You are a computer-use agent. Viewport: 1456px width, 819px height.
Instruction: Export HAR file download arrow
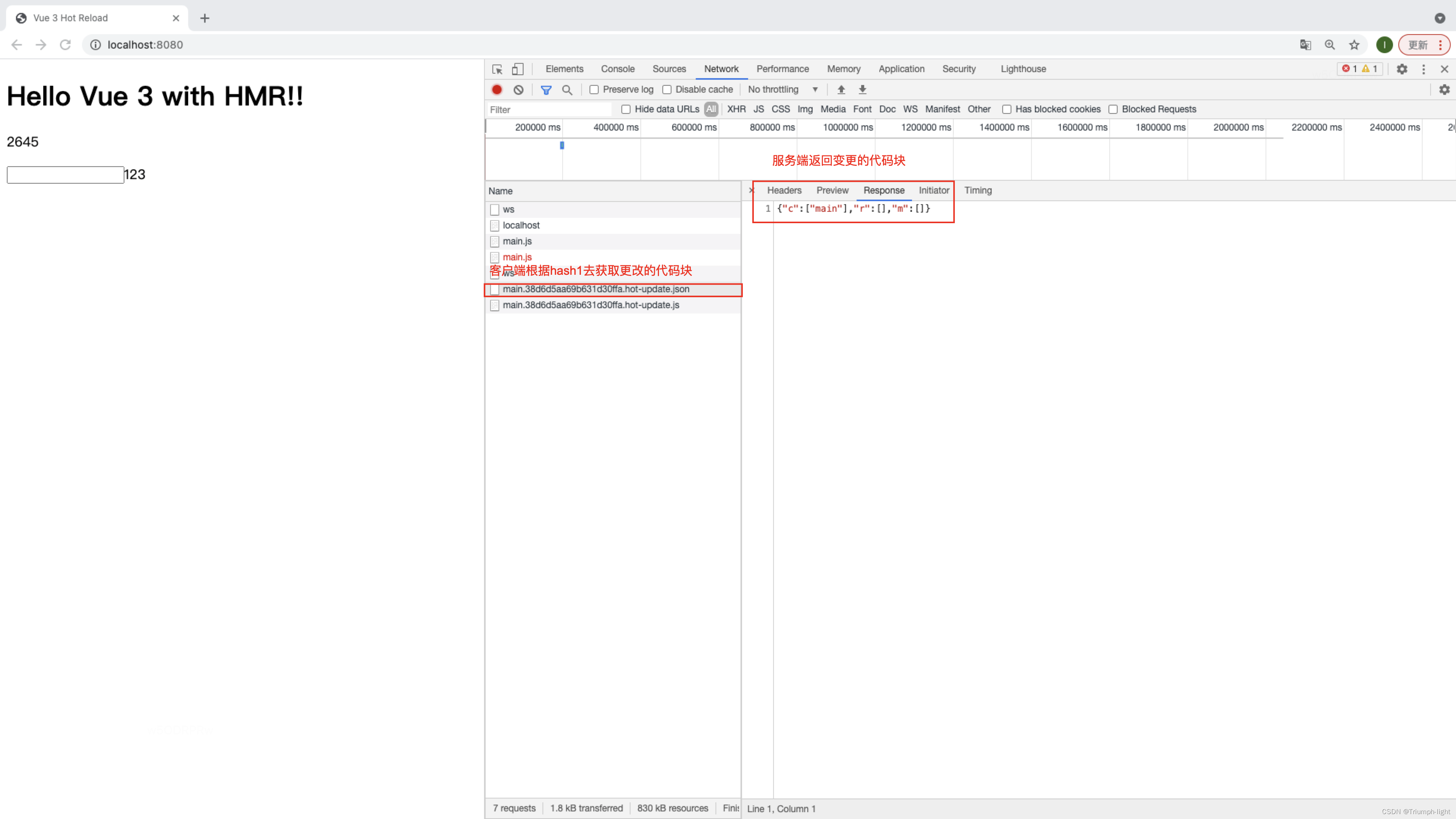click(x=863, y=89)
